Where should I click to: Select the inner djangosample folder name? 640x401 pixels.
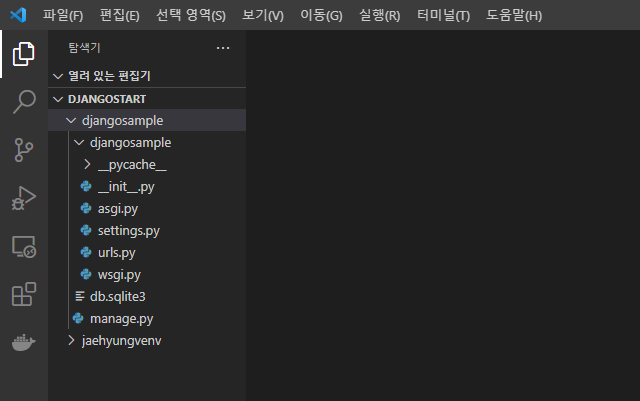131,143
